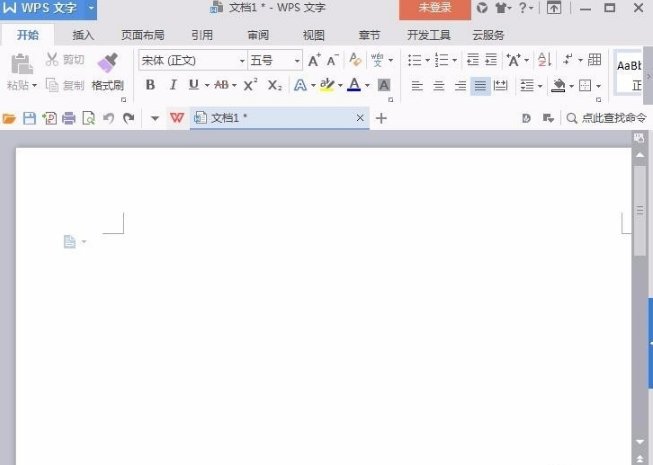The height and width of the screenshot is (465, 653).
Task: Apply superscript X² formatting
Action: click(250, 85)
